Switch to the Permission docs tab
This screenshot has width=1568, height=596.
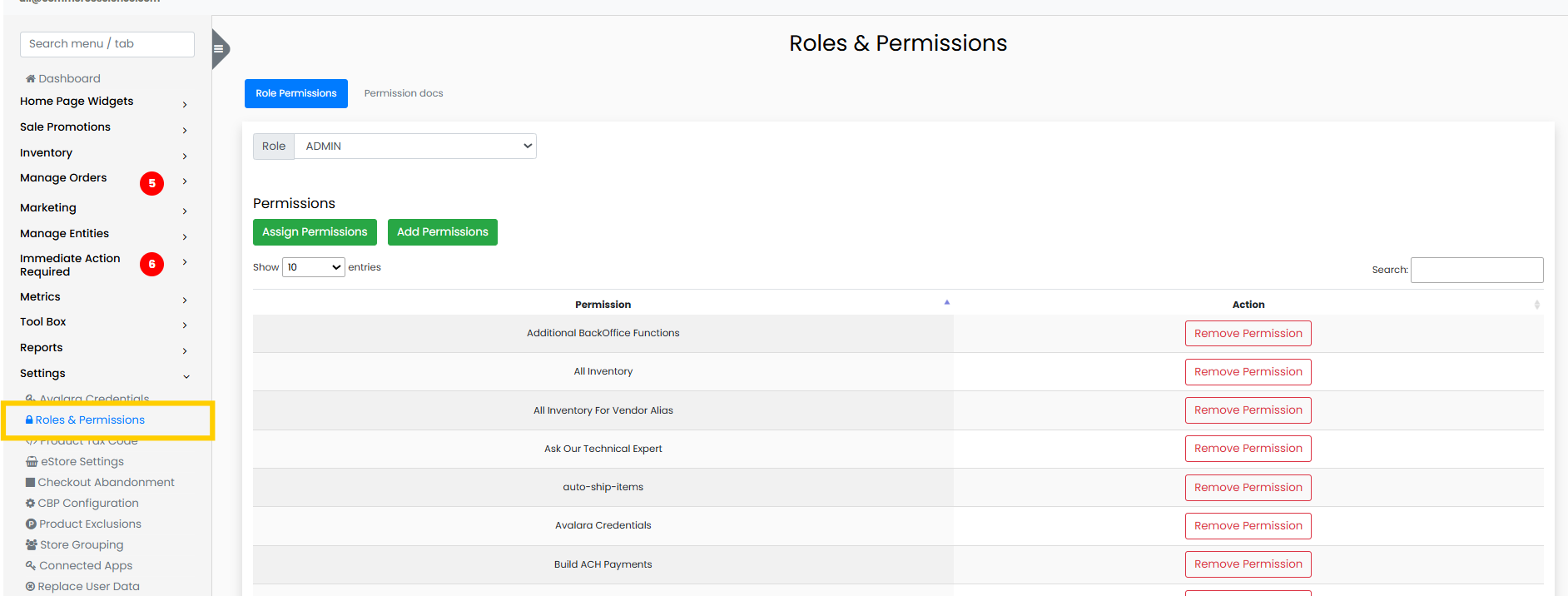[x=404, y=93]
